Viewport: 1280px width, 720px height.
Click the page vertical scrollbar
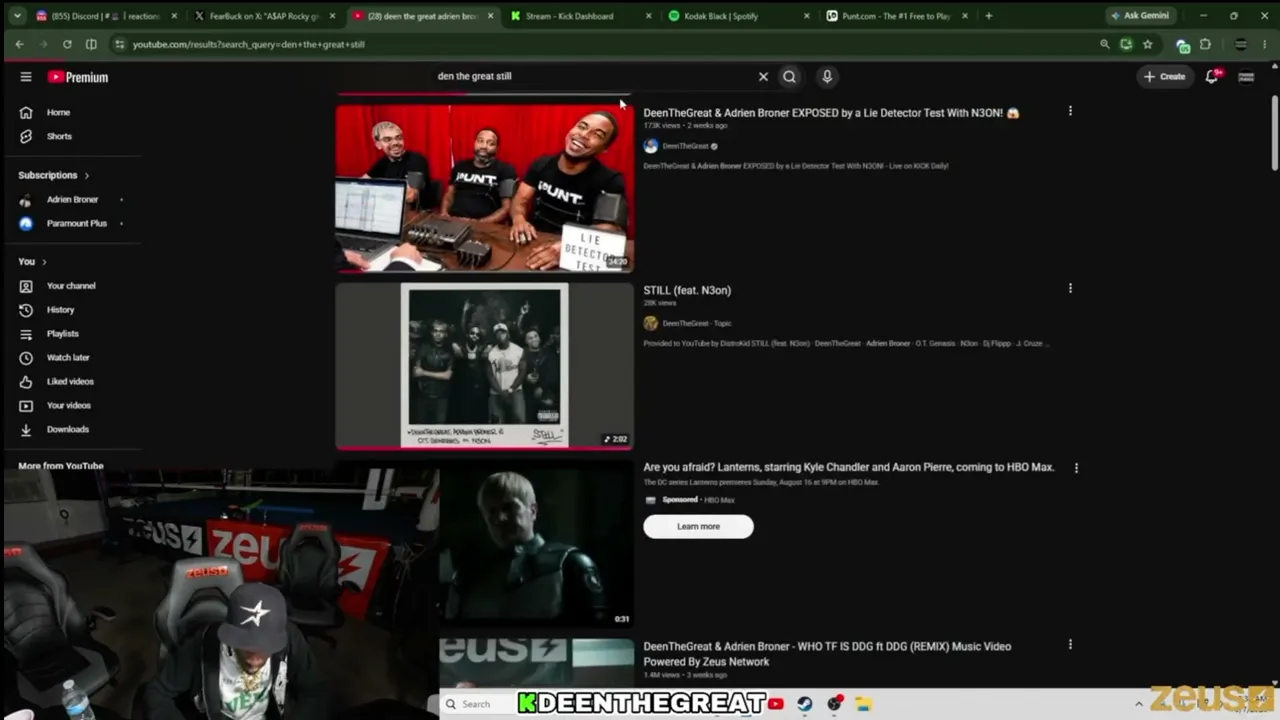(x=1274, y=133)
